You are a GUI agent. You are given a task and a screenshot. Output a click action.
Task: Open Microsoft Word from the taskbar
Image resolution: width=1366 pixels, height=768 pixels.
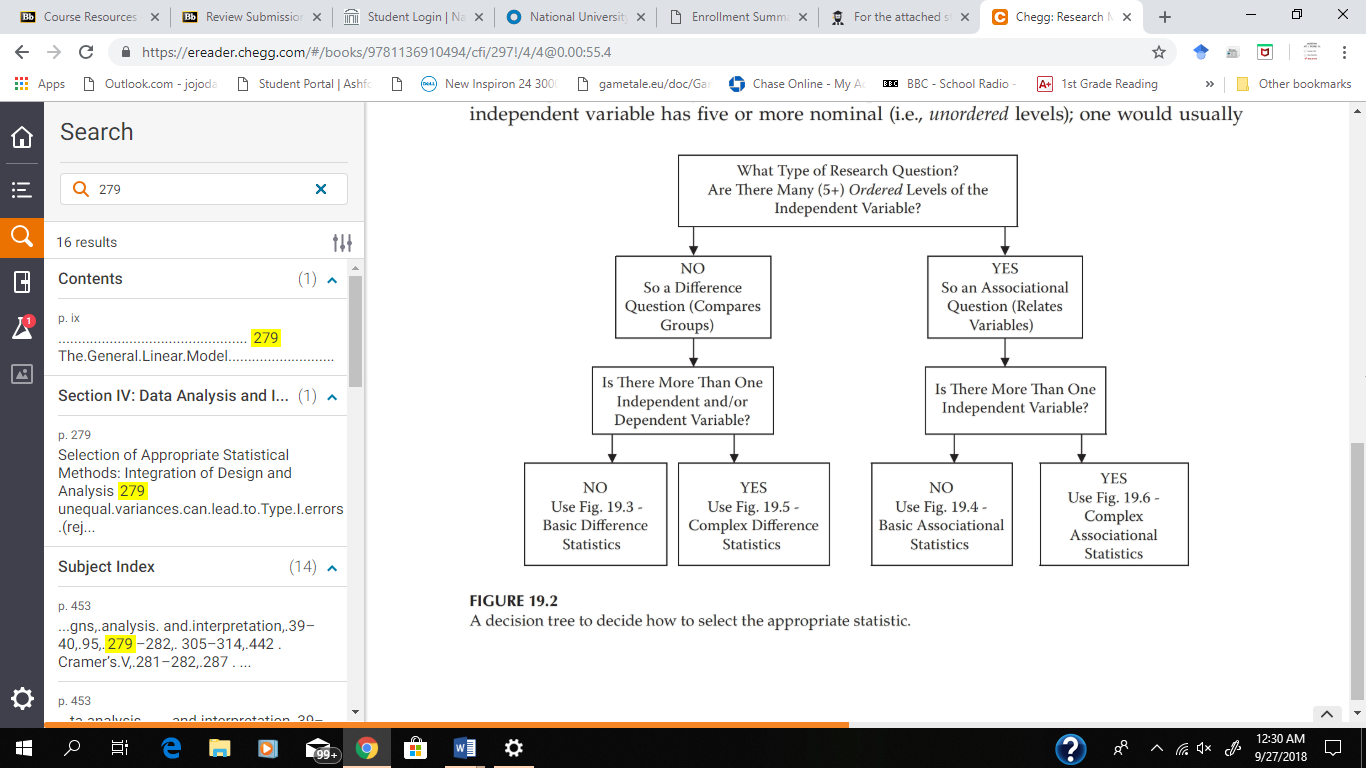click(463, 747)
